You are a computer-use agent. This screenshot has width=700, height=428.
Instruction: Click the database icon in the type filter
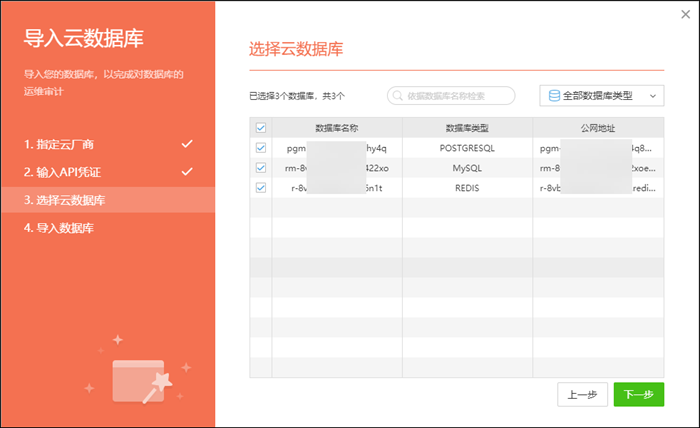click(553, 96)
